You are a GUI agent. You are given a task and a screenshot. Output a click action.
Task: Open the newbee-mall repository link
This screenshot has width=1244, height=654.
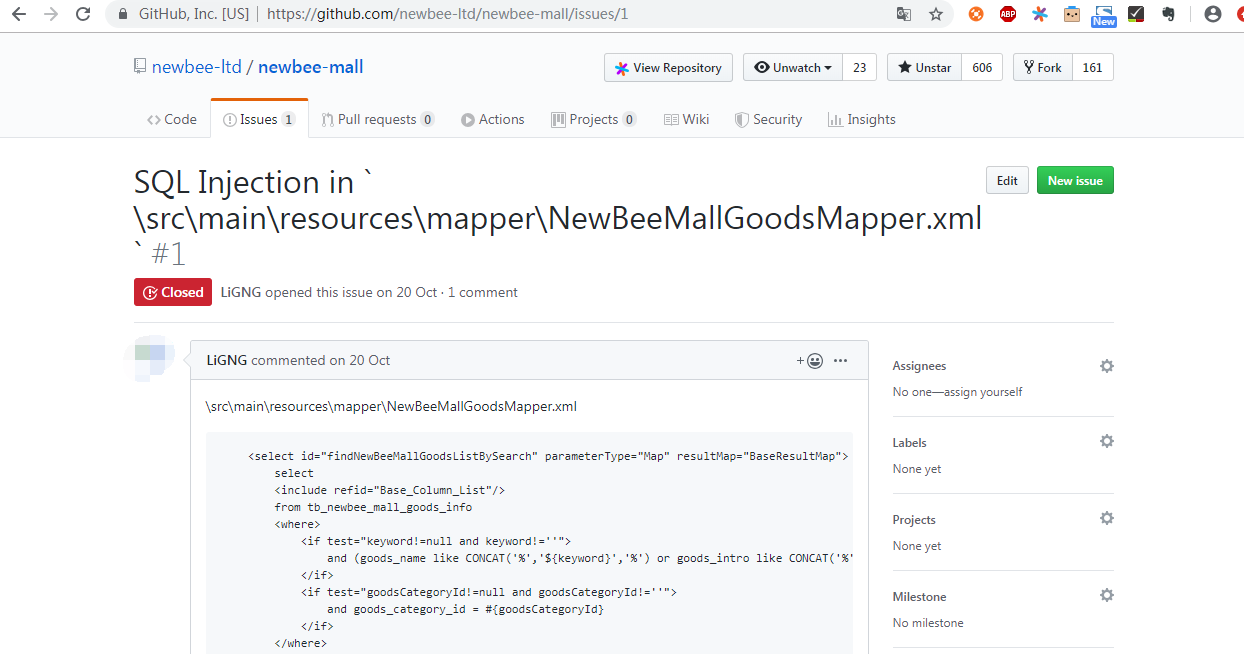click(311, 67)
